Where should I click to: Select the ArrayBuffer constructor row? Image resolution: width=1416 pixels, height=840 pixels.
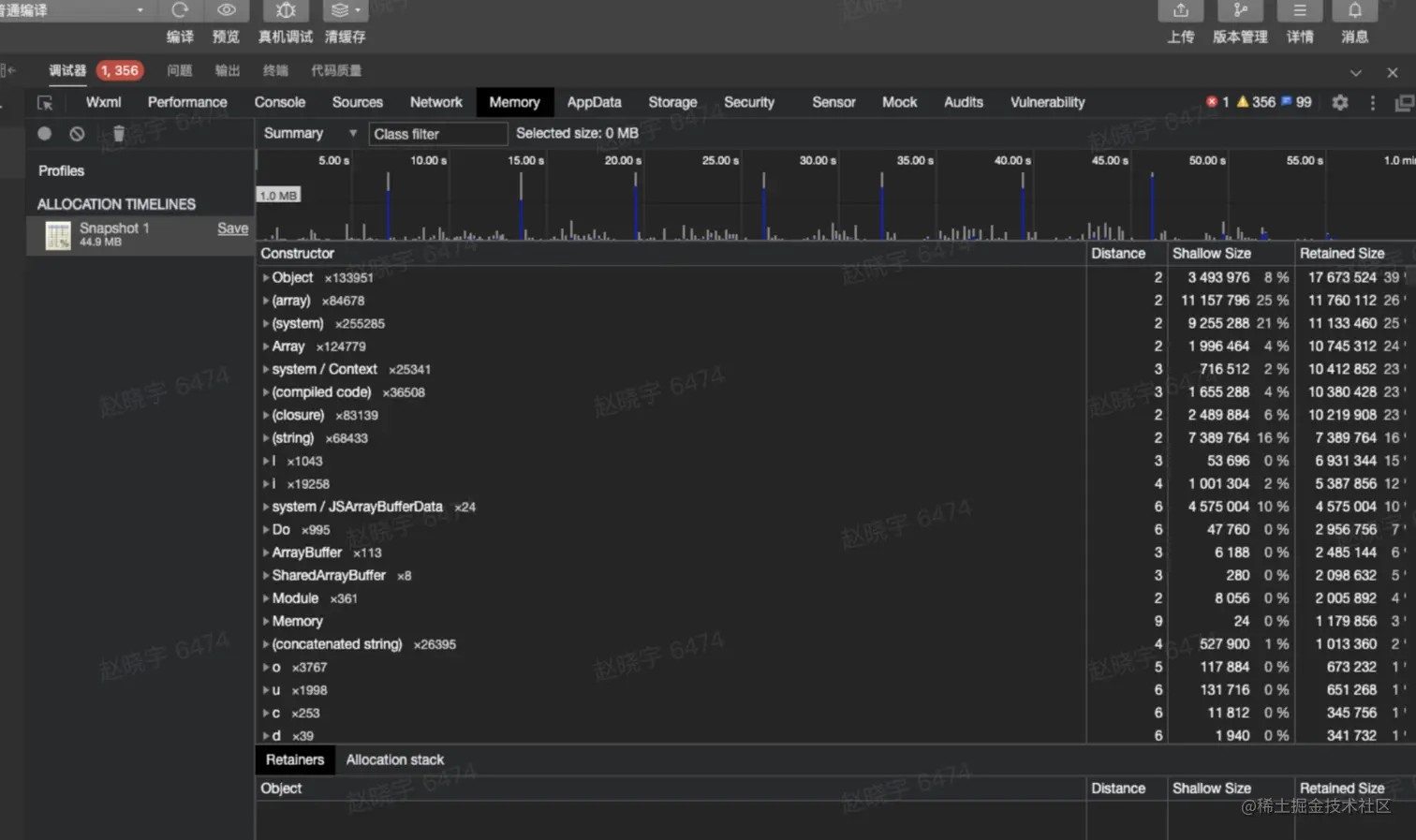[833, 553]
